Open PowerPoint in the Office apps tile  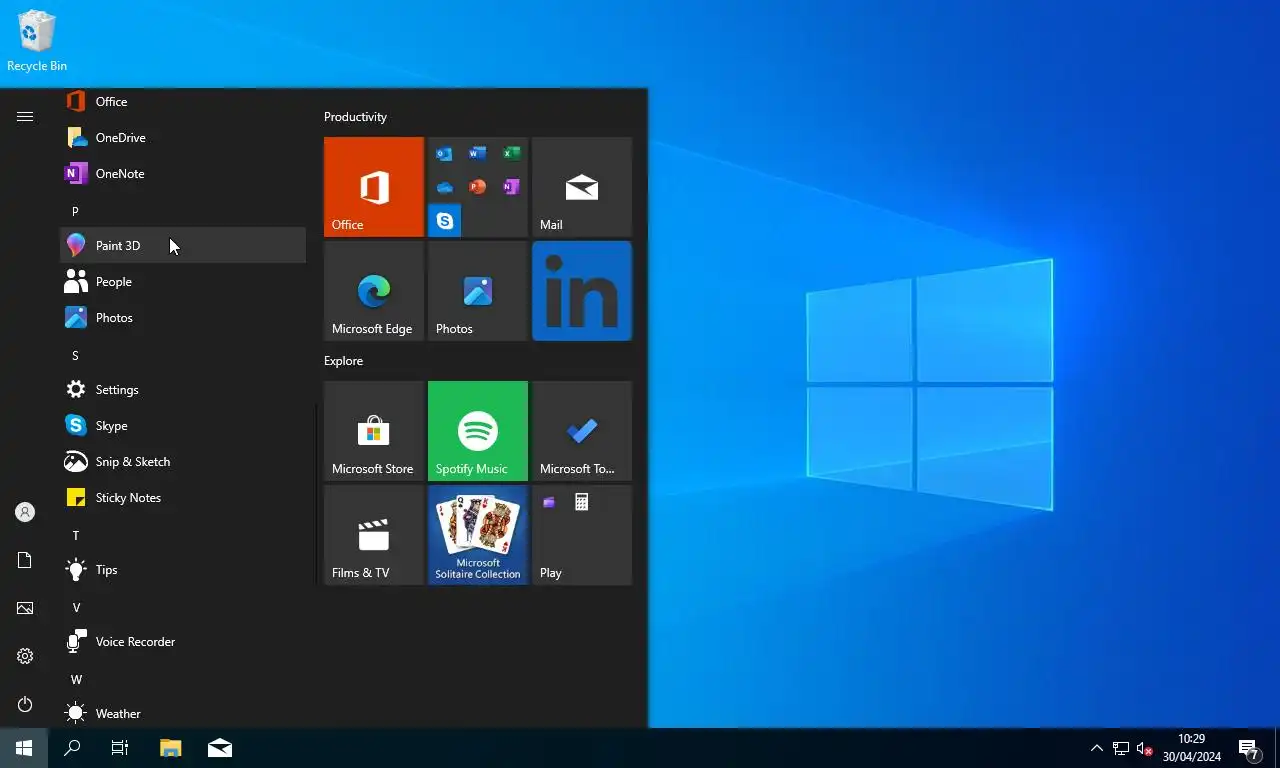coord(478,187)
